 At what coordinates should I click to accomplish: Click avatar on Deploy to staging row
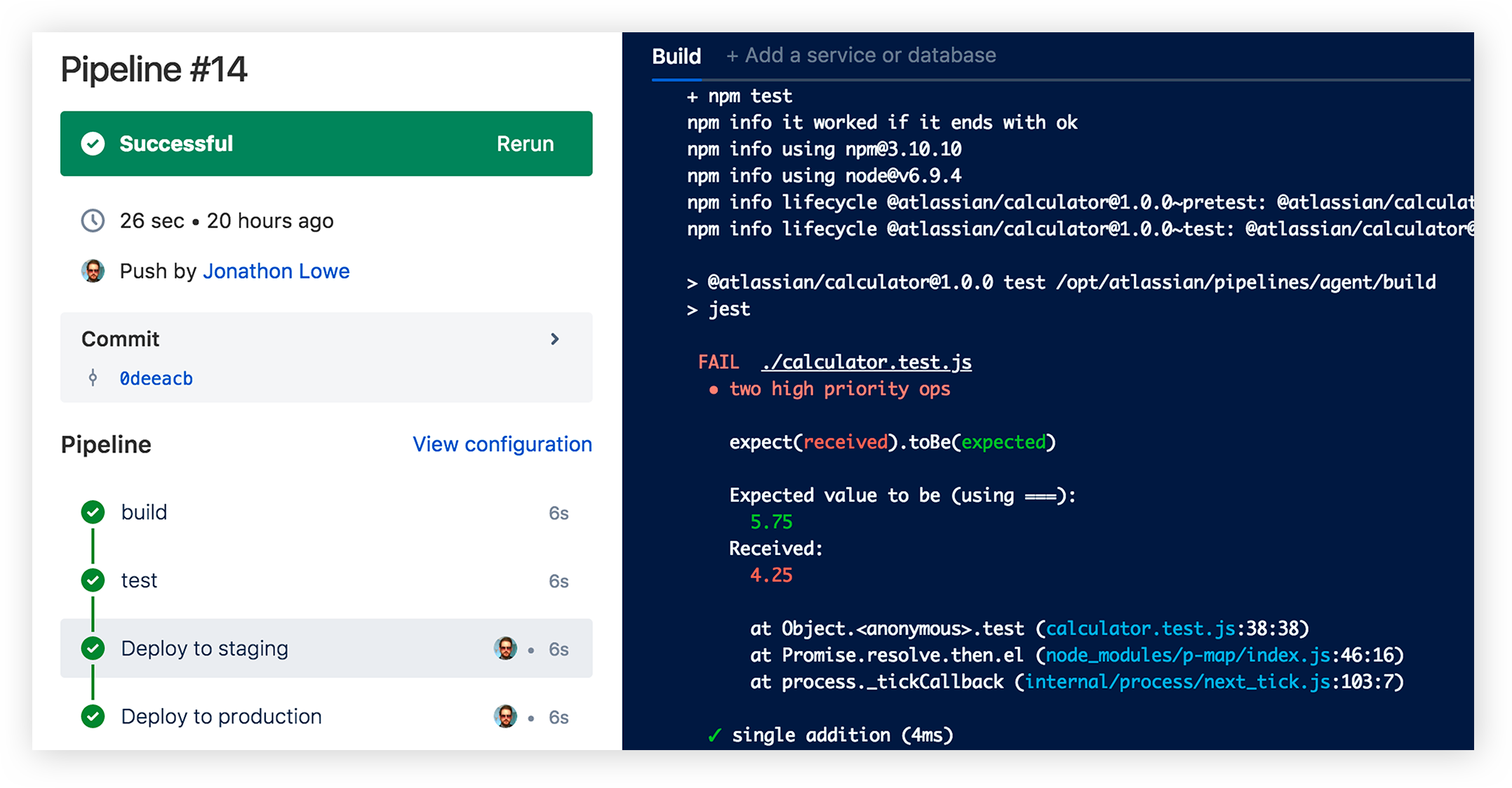(505, 648)
